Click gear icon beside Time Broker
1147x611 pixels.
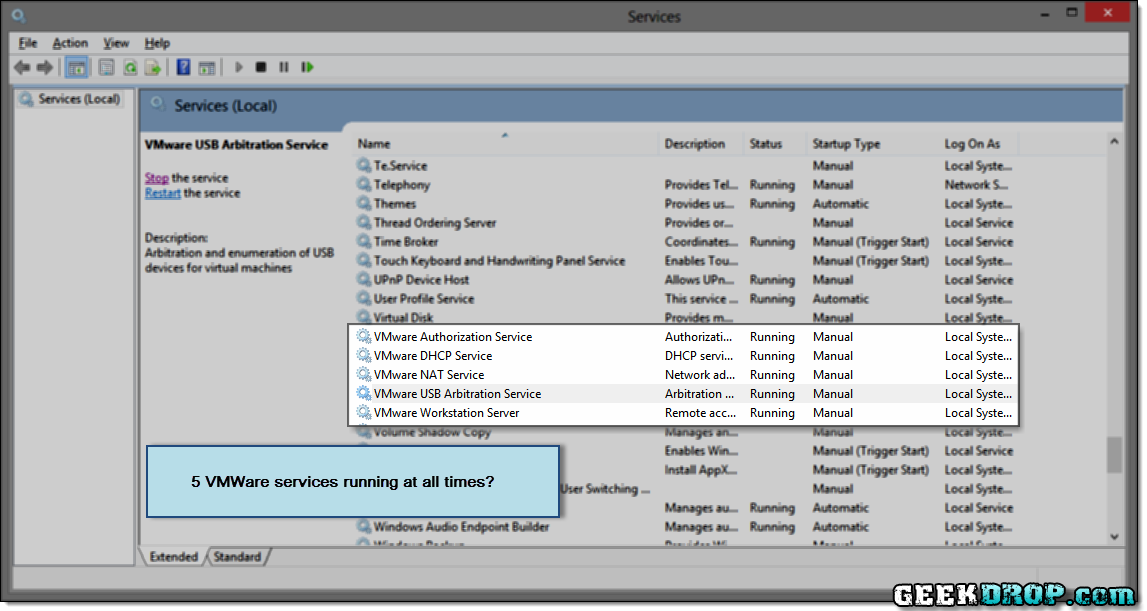click(x=364, y=241)
